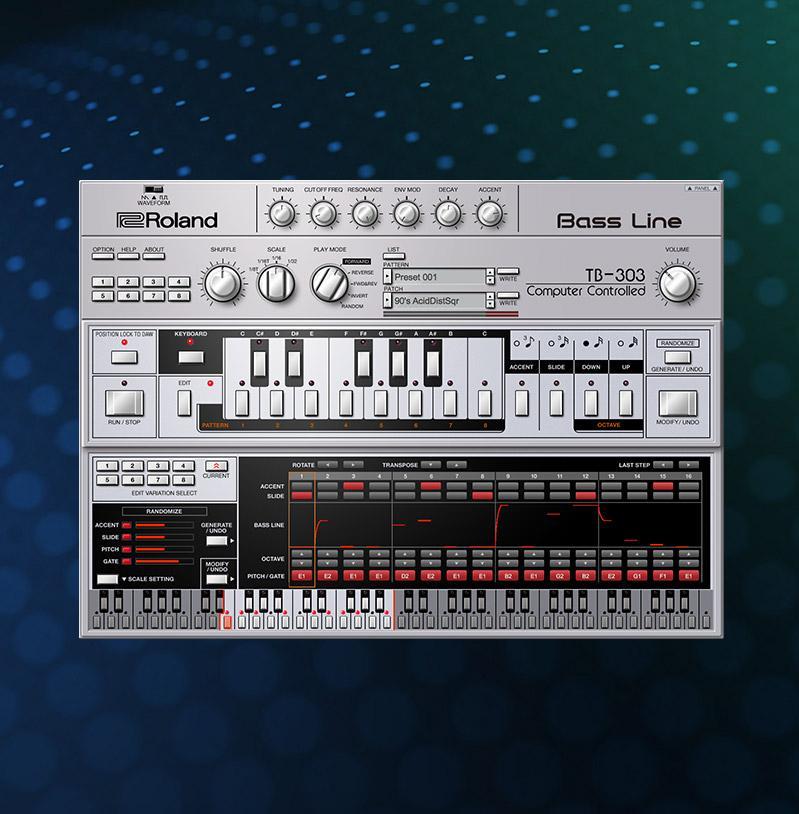Toggle Position Lock to DAW button
Viewport: 799px width, 814px height.
(124, 357)
